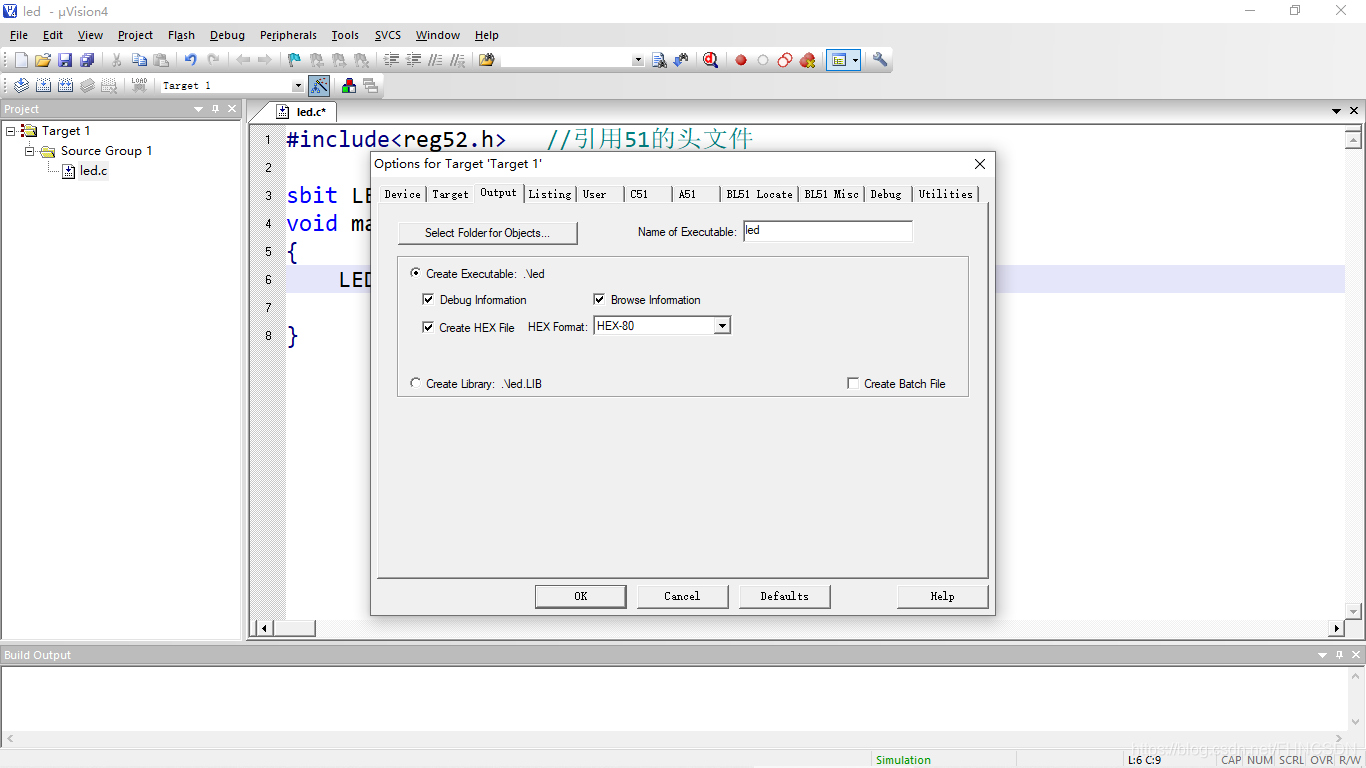The image size is (1366, 768).
Task: Toggle the Create HEX File checkbox
Action: (428, 327)
